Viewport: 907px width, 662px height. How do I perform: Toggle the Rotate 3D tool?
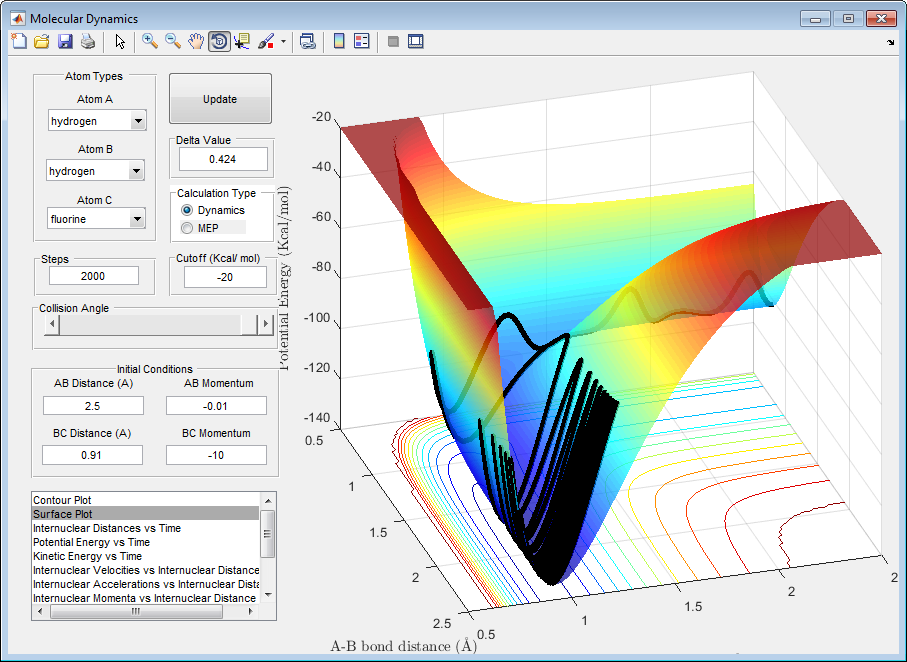pos(219,41)
